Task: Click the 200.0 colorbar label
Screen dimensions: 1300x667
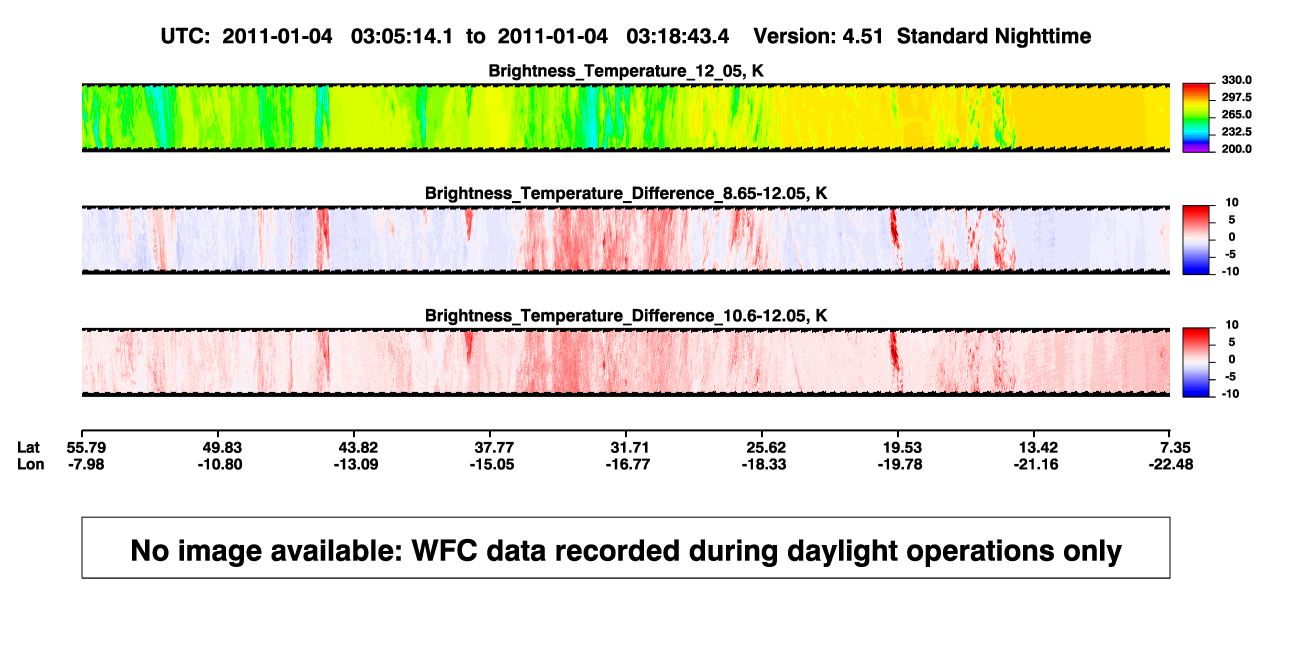Action: coord(1237,149)
